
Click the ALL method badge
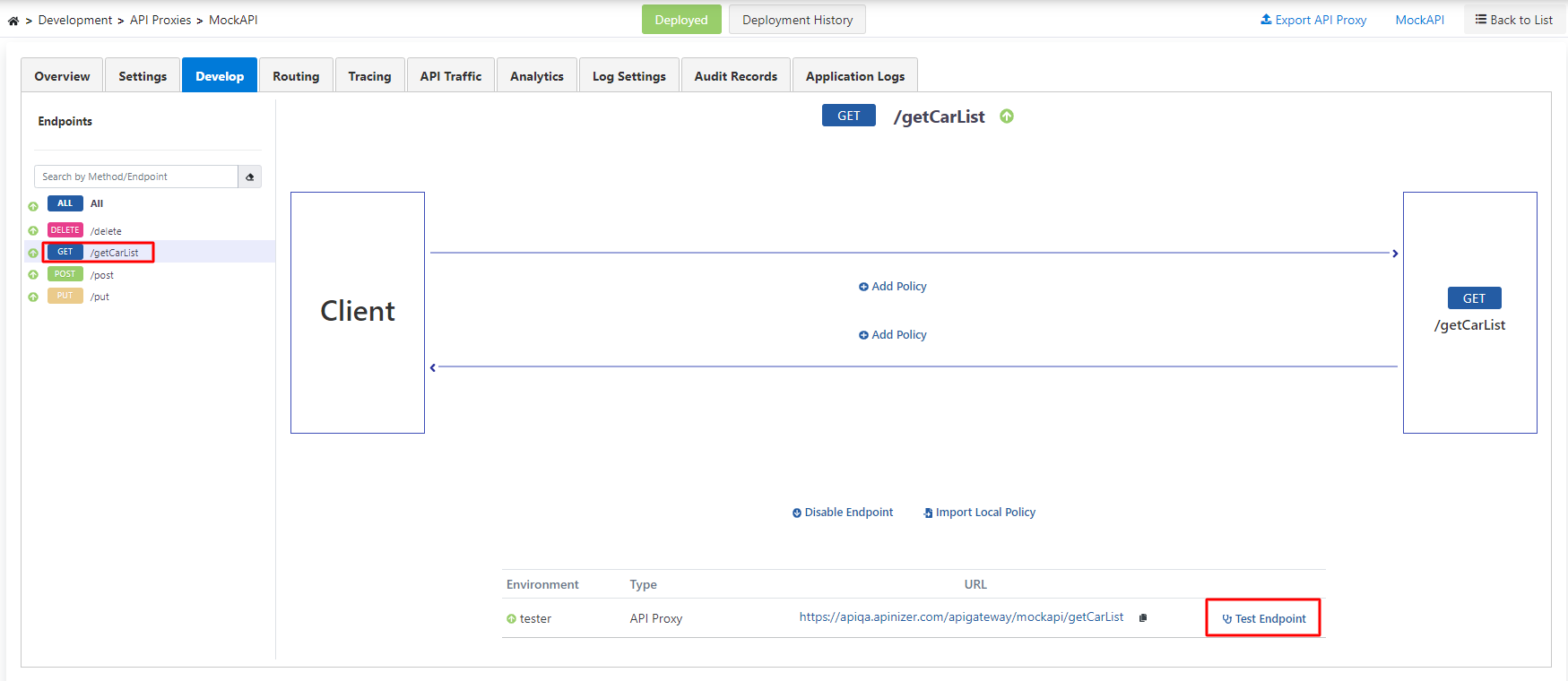65,203
